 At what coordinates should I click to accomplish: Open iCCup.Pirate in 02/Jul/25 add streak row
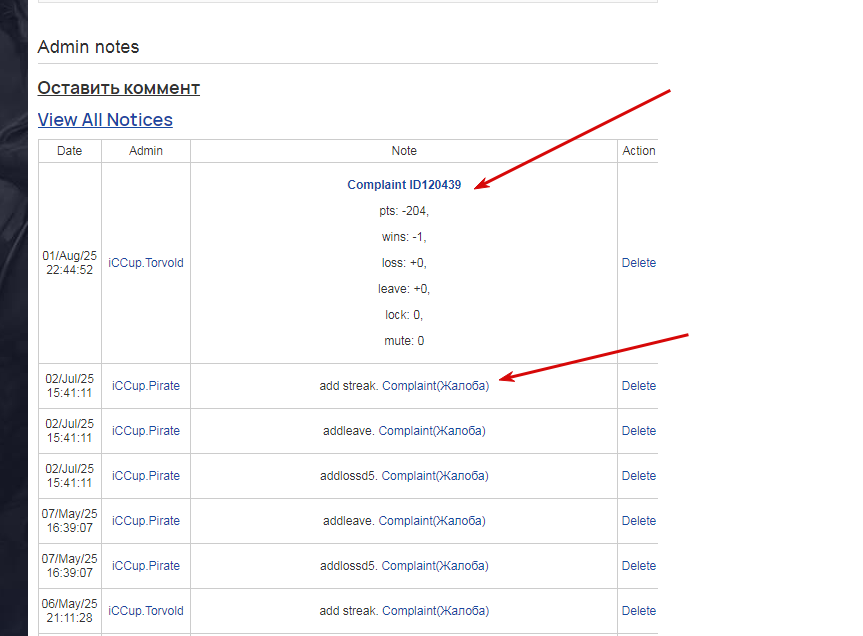coord(146,386)
